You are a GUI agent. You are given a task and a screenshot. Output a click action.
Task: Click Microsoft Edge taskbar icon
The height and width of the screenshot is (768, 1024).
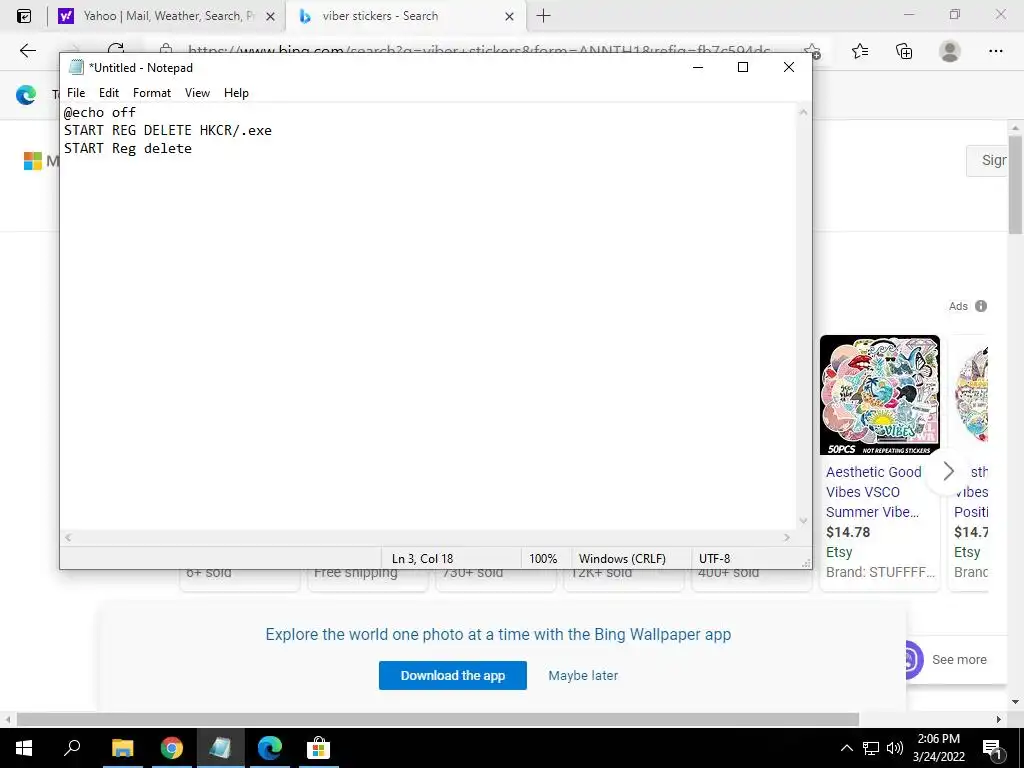click(x=269, y=748)
